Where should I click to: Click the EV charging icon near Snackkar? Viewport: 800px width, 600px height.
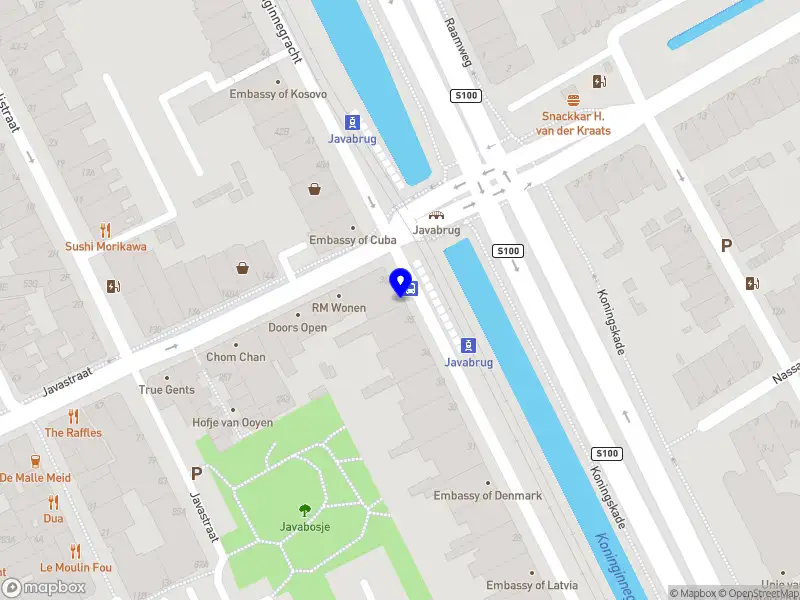[x=599, y=81]
